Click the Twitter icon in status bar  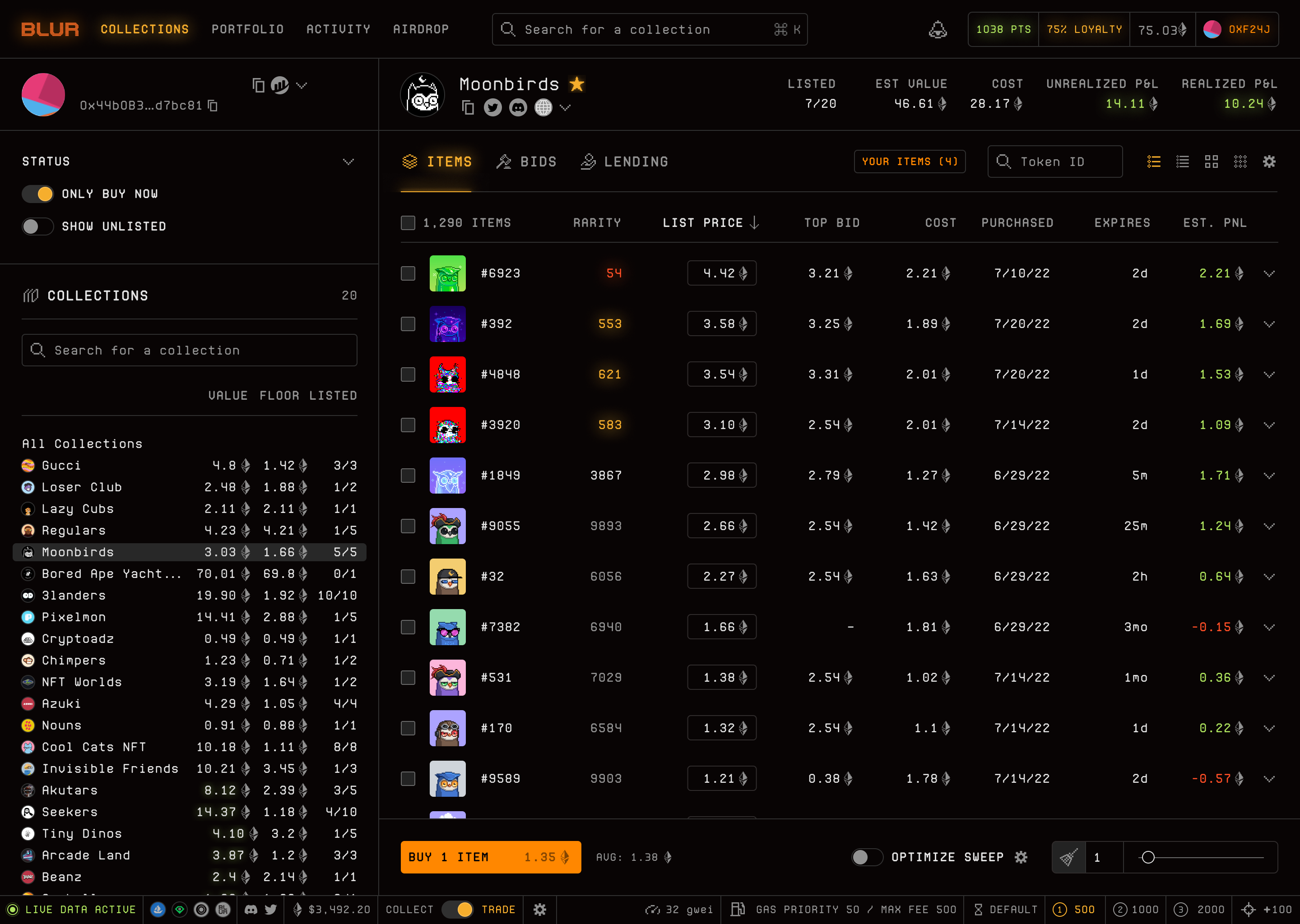click(x=271, y=910)
